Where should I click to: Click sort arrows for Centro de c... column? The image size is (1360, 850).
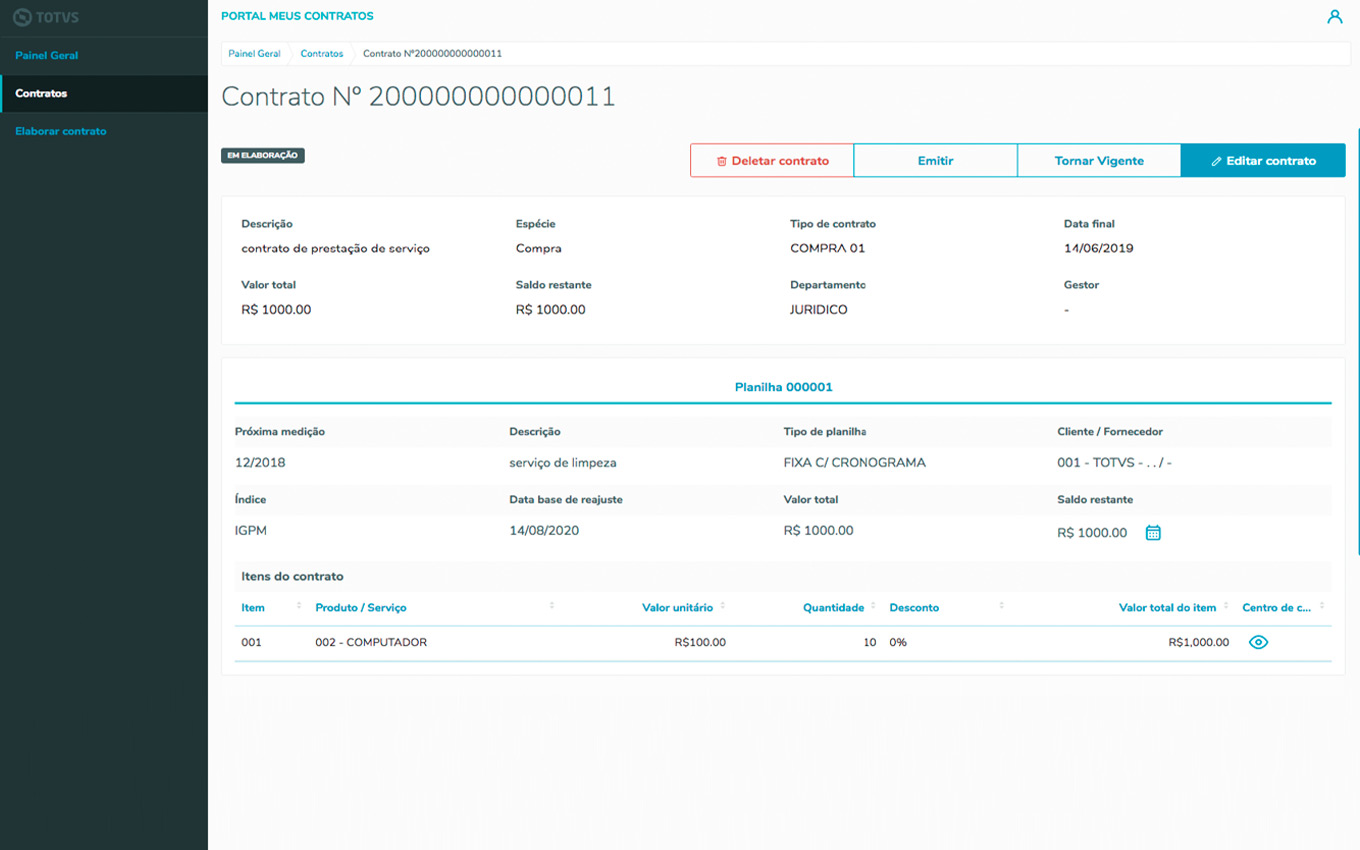1322,607
